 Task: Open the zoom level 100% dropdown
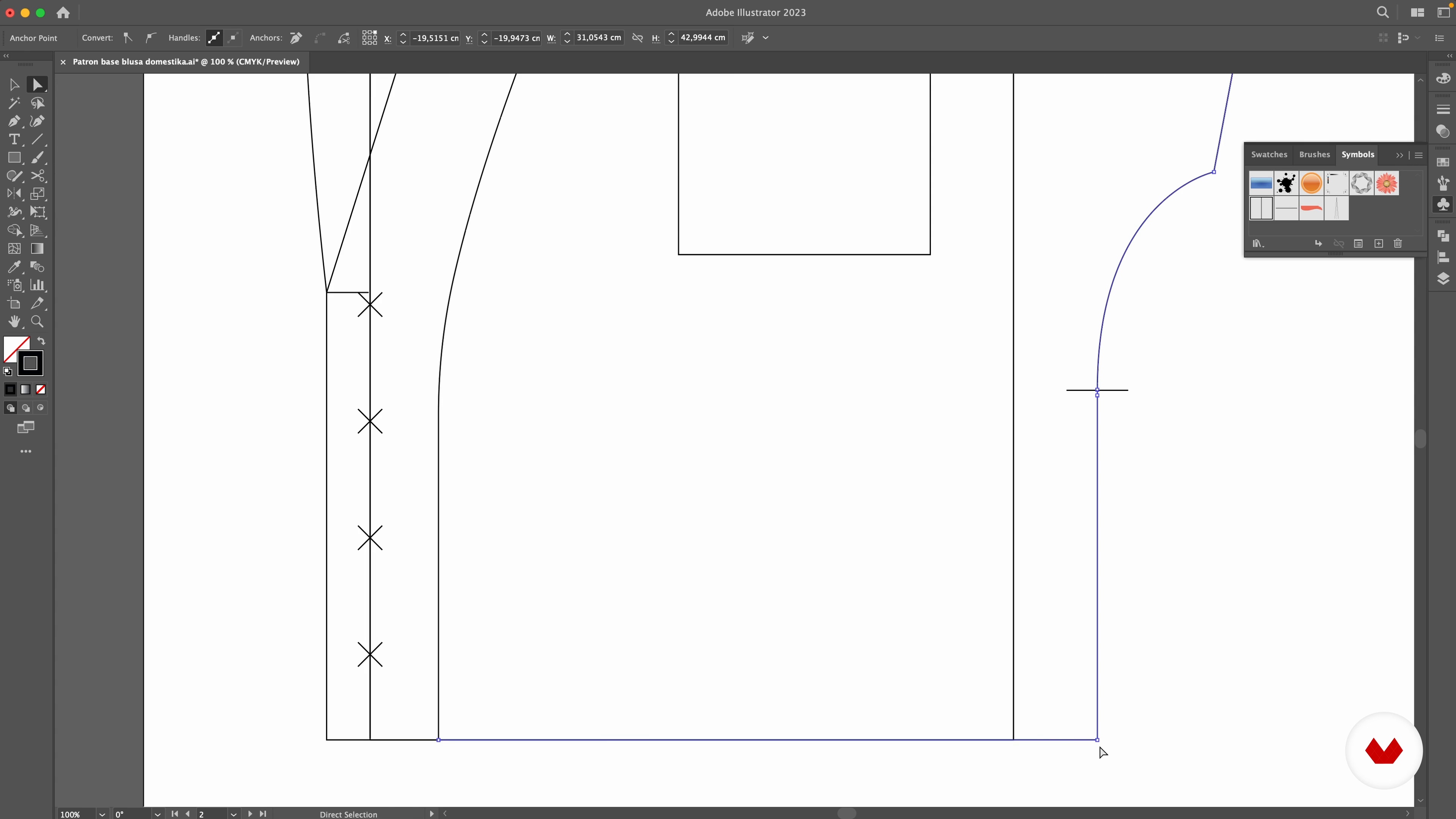(102, 814)
